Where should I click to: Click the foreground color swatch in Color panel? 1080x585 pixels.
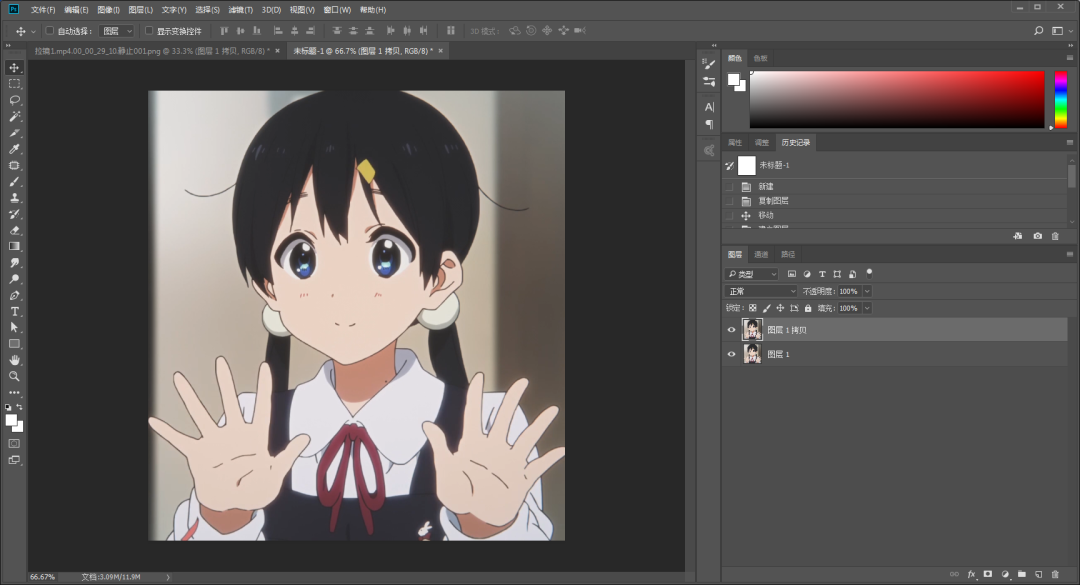(734, 79)
